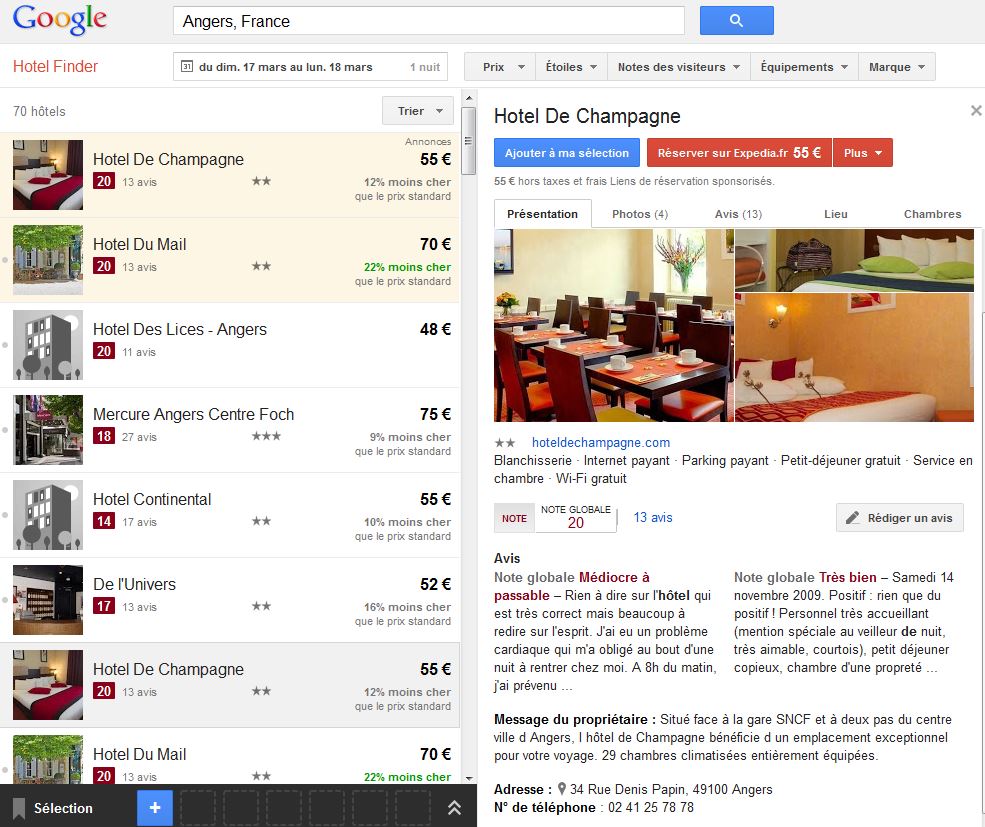Open the hoteldechampagne.com link
985x827 pixels.
(x=601, y=442)
